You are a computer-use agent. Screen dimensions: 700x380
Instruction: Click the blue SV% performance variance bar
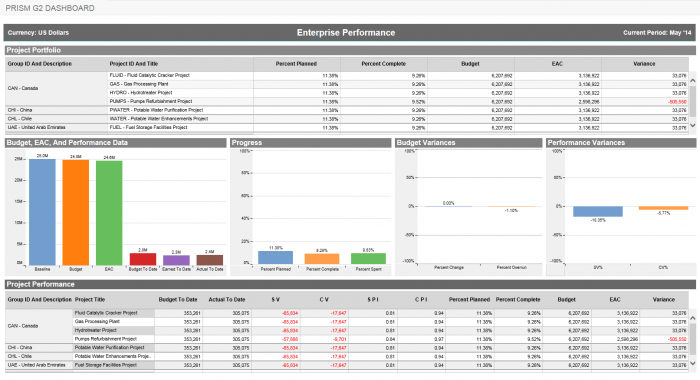click(x=598, y=211)
